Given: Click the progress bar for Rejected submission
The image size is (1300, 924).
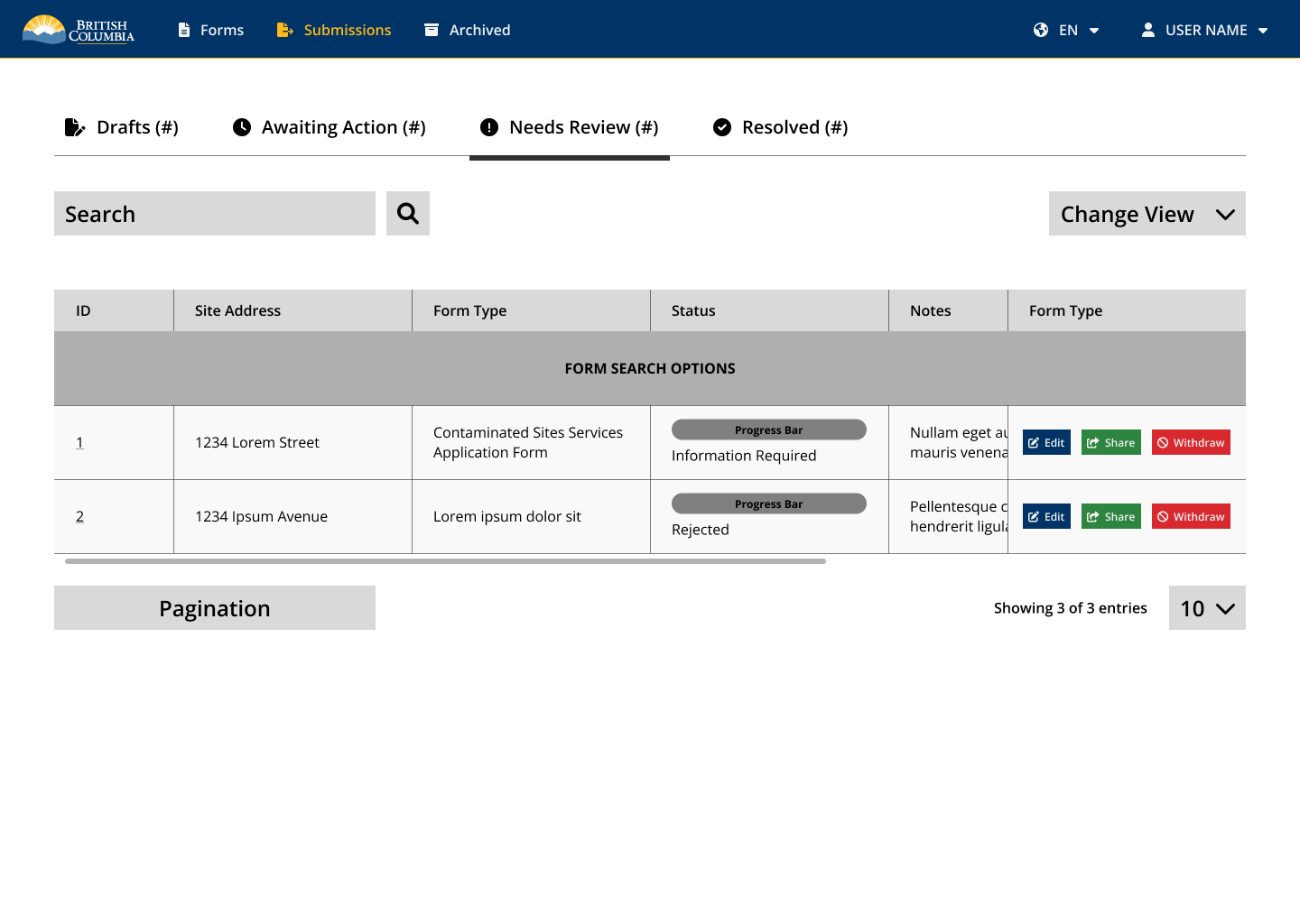Looking at the screenshot, I should pos(768,504).
